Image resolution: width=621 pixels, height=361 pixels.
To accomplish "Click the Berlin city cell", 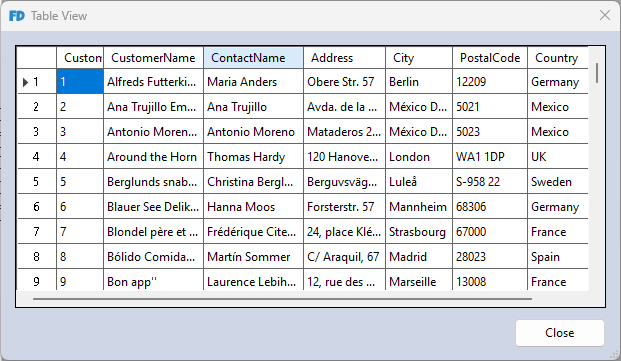I will click(x=419, y=82).
